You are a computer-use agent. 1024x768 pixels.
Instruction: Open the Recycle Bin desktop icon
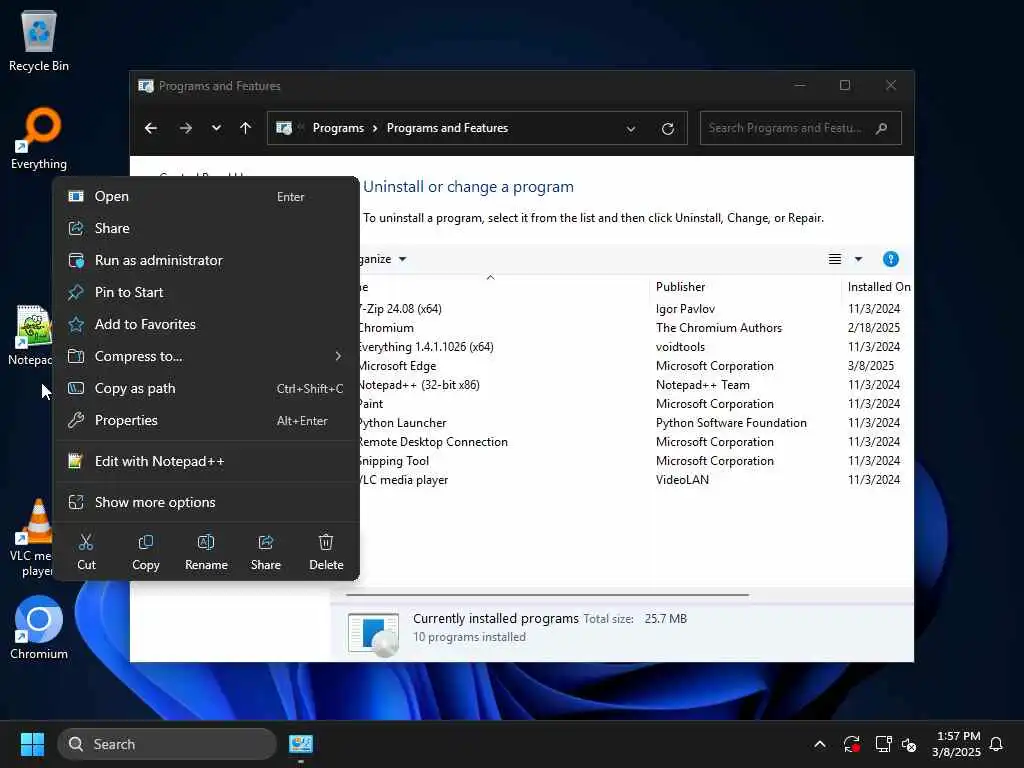tap(39, 40)
